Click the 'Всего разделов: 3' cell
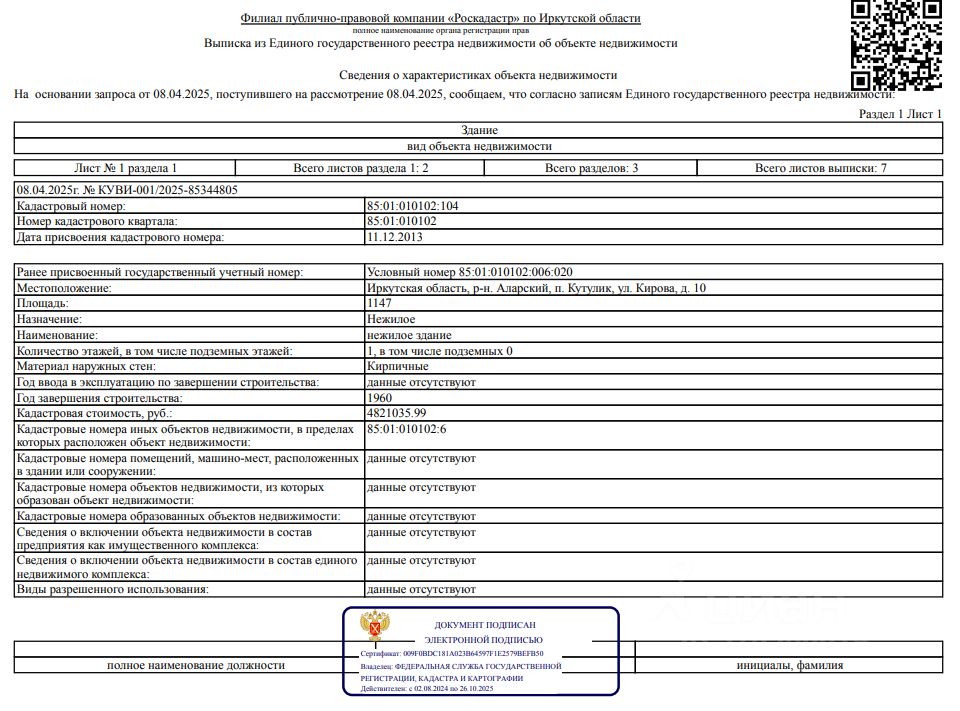Screen dimensions: 960x711 (591, 168)
